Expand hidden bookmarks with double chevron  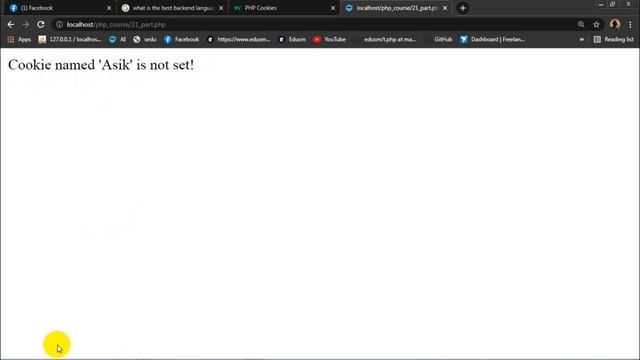[x=582, y=40]
